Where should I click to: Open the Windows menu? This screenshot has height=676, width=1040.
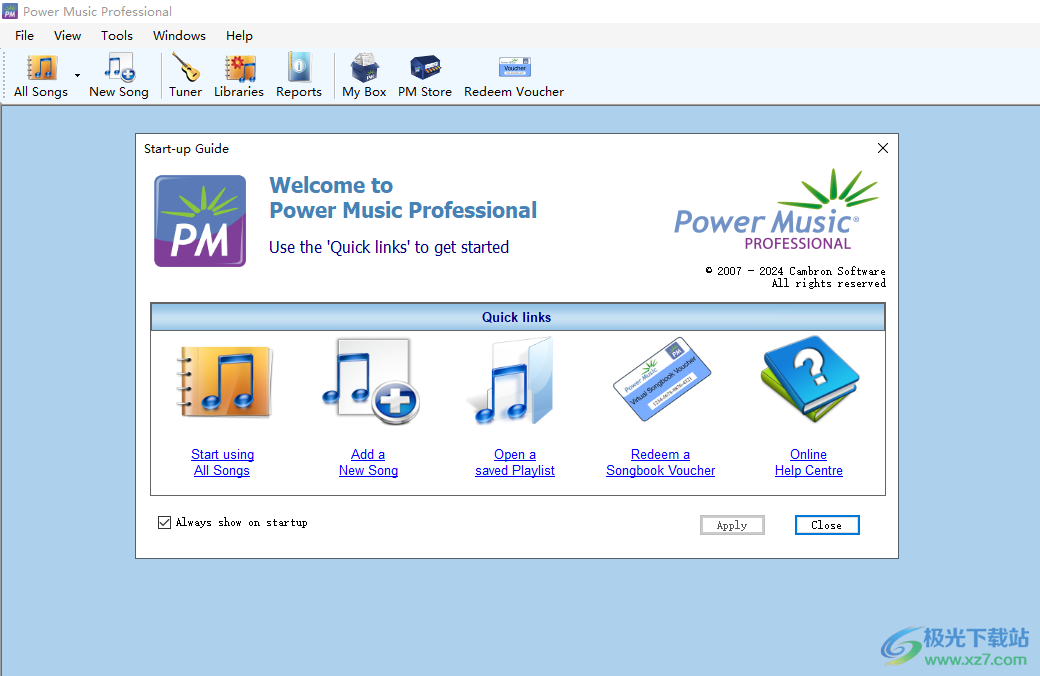coord(179,35)
